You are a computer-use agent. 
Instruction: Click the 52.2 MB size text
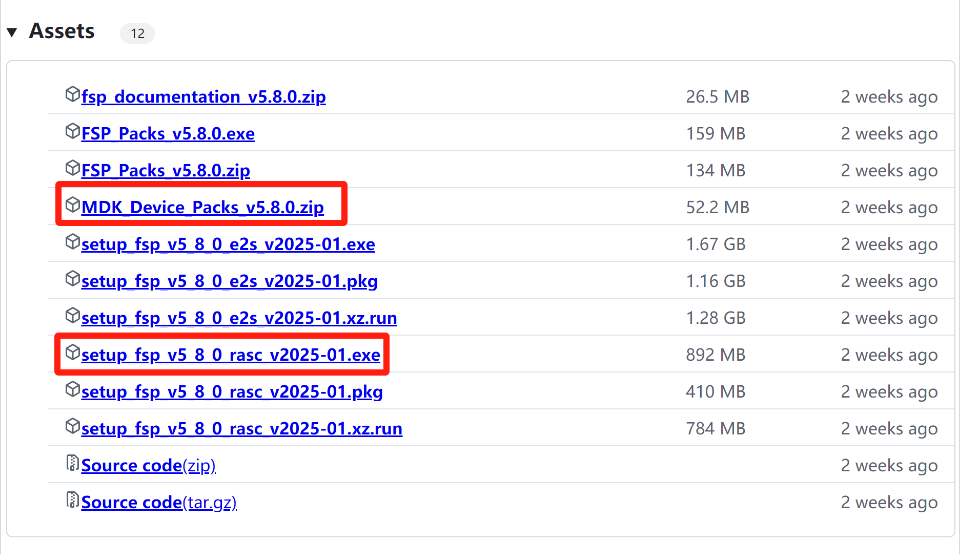[x=717, y=207]
